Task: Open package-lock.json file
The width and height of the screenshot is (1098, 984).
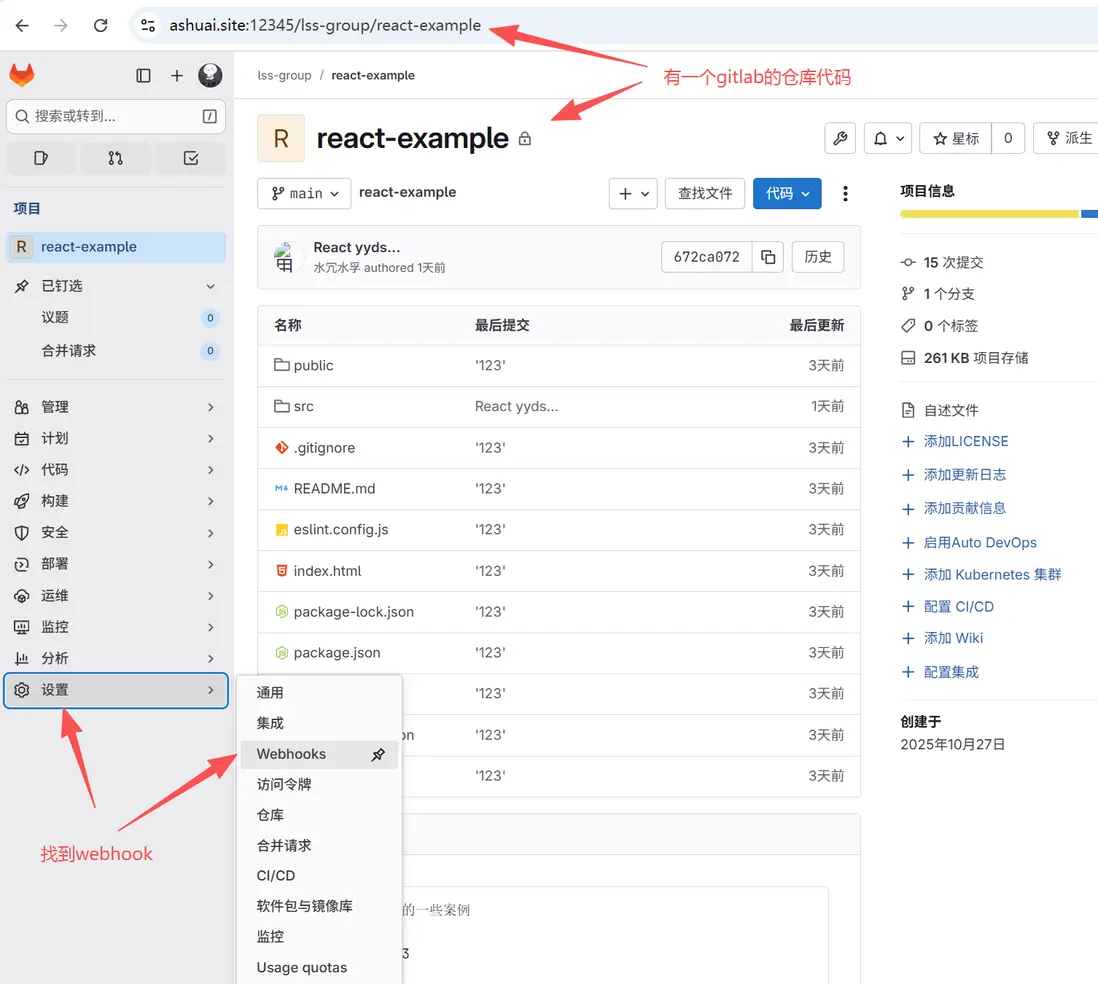Action: click(354, 611)
